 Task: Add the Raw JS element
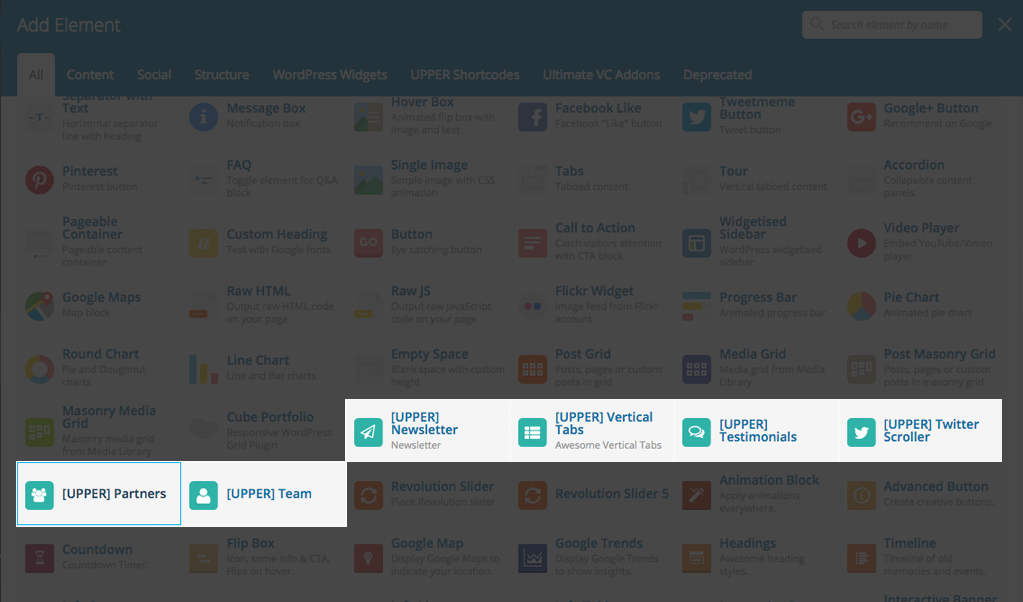427,305
